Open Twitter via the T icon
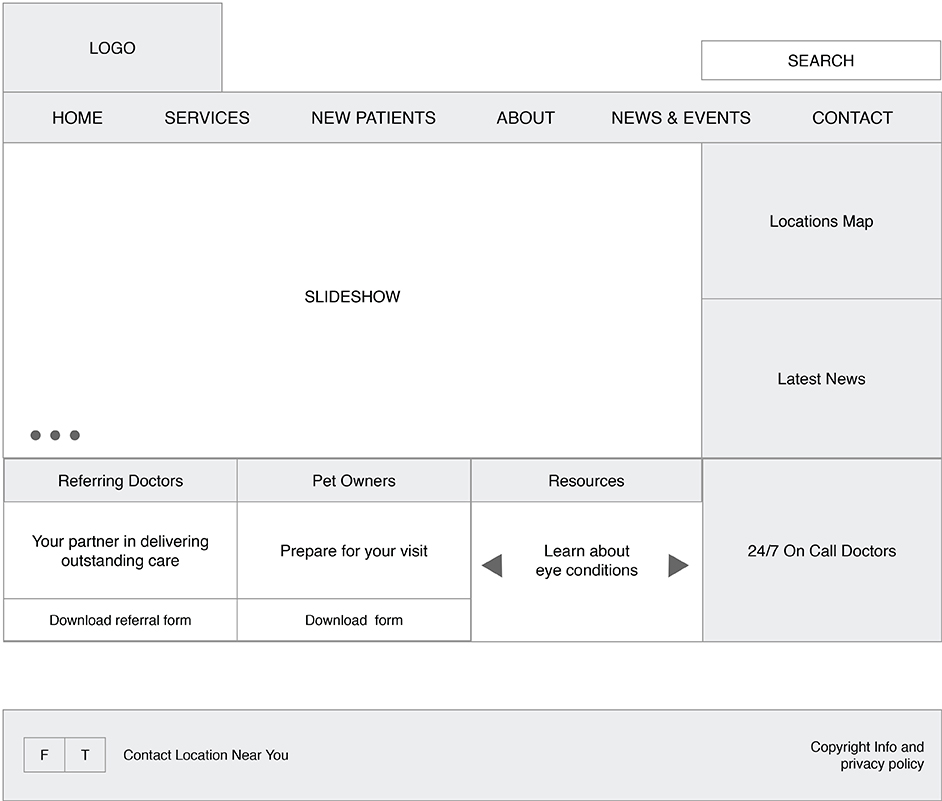 85,755
